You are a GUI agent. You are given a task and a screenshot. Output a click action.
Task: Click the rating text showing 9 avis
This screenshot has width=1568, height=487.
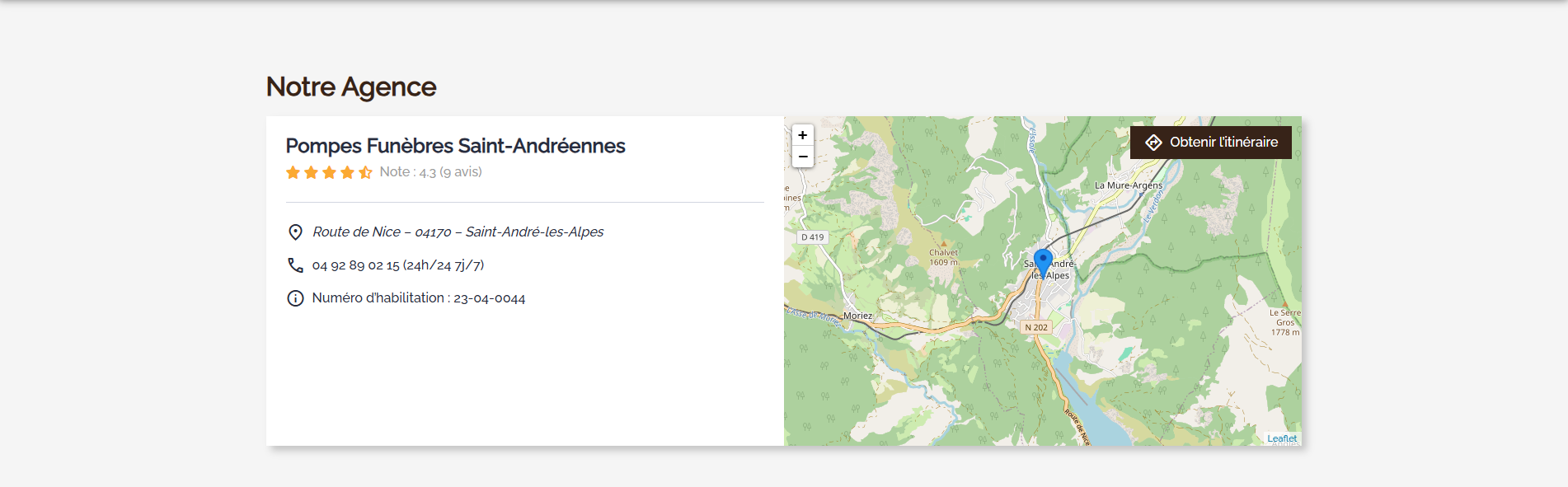(x=430, y=172)
